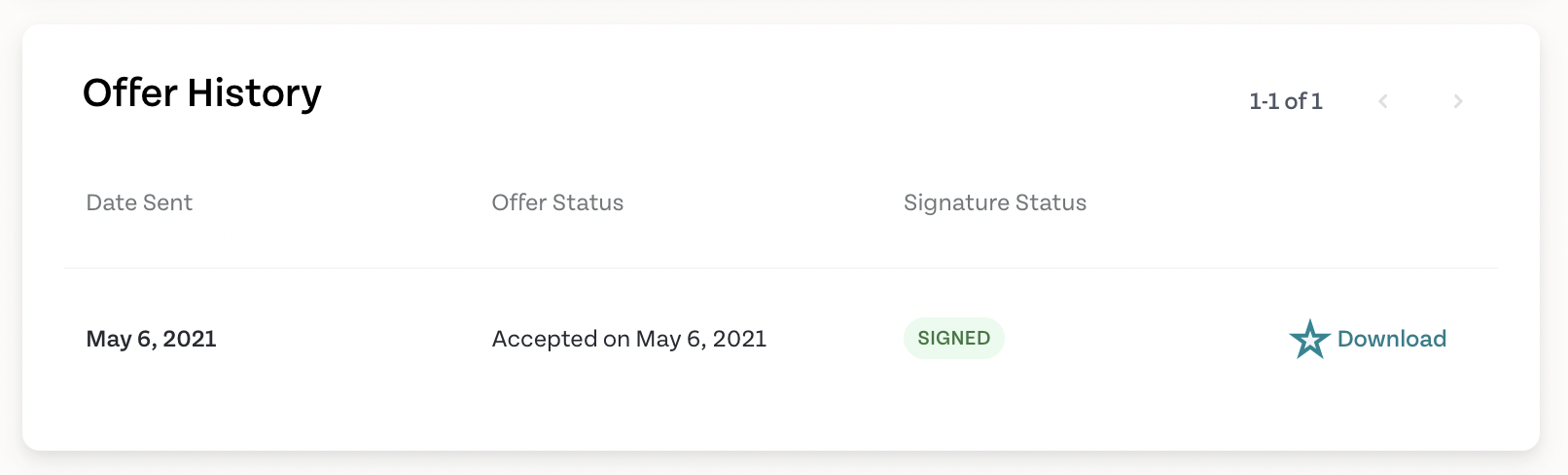The width and height of the screenshot is (1568, 475).
Task: Click the divider line below the column headers
Action: pyautogui.click(x=781, y=268)
